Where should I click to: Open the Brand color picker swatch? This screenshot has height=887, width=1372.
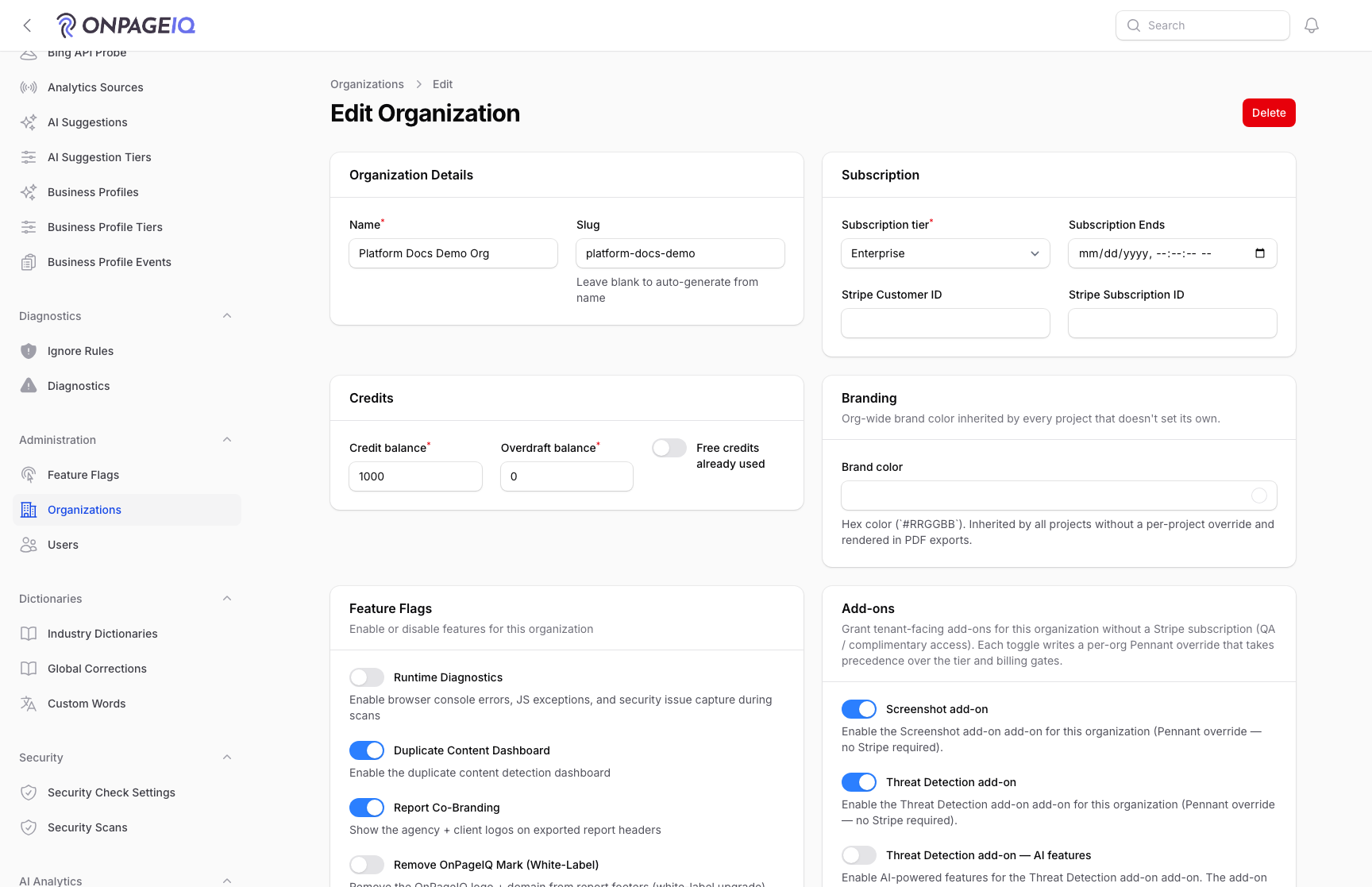1259,496
